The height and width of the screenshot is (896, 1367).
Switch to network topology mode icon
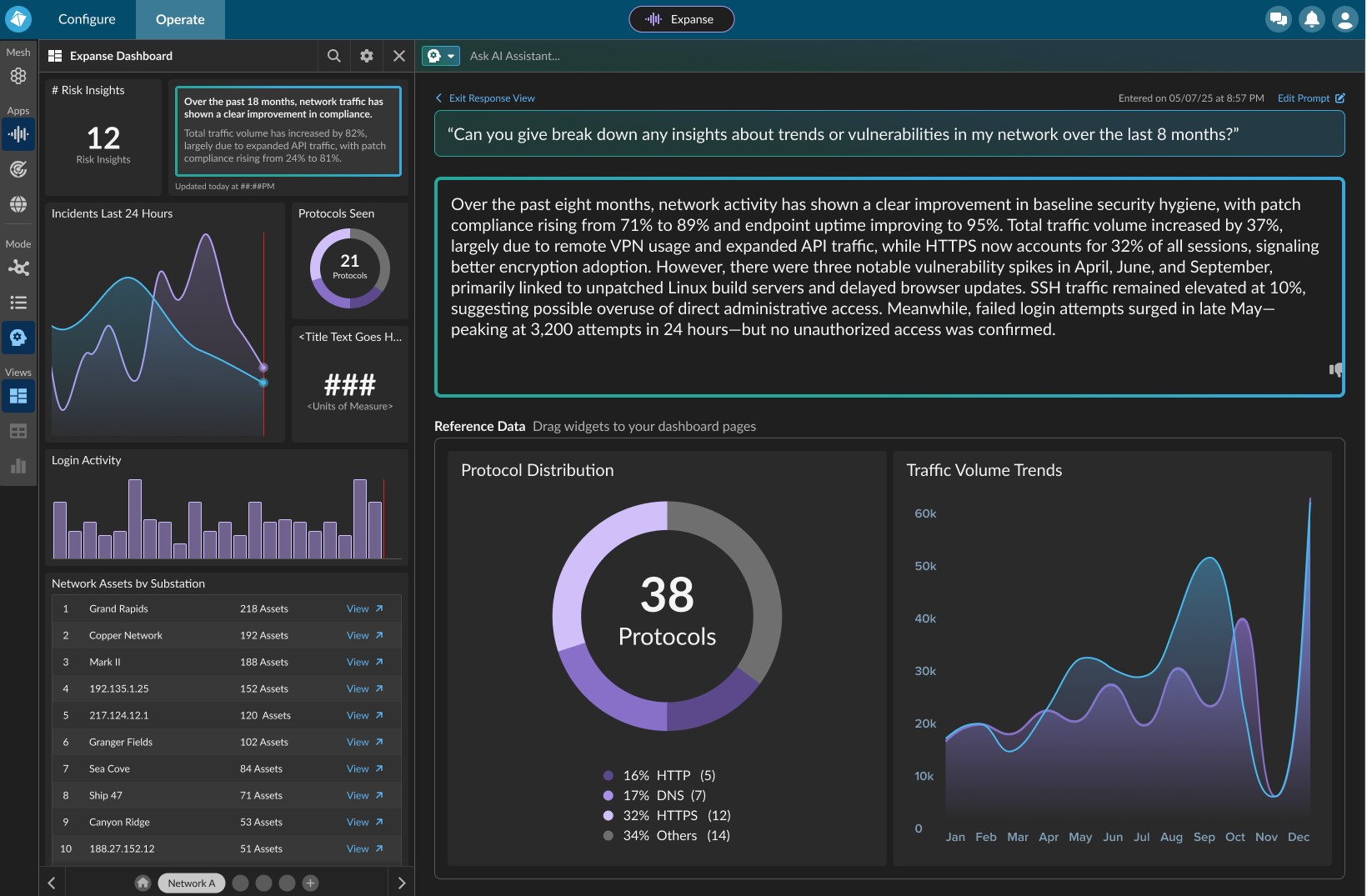click(x=18, y=268)
